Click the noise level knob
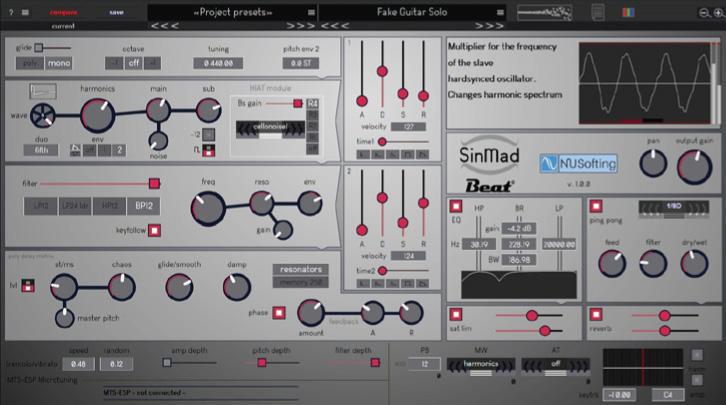 point(158,141)
